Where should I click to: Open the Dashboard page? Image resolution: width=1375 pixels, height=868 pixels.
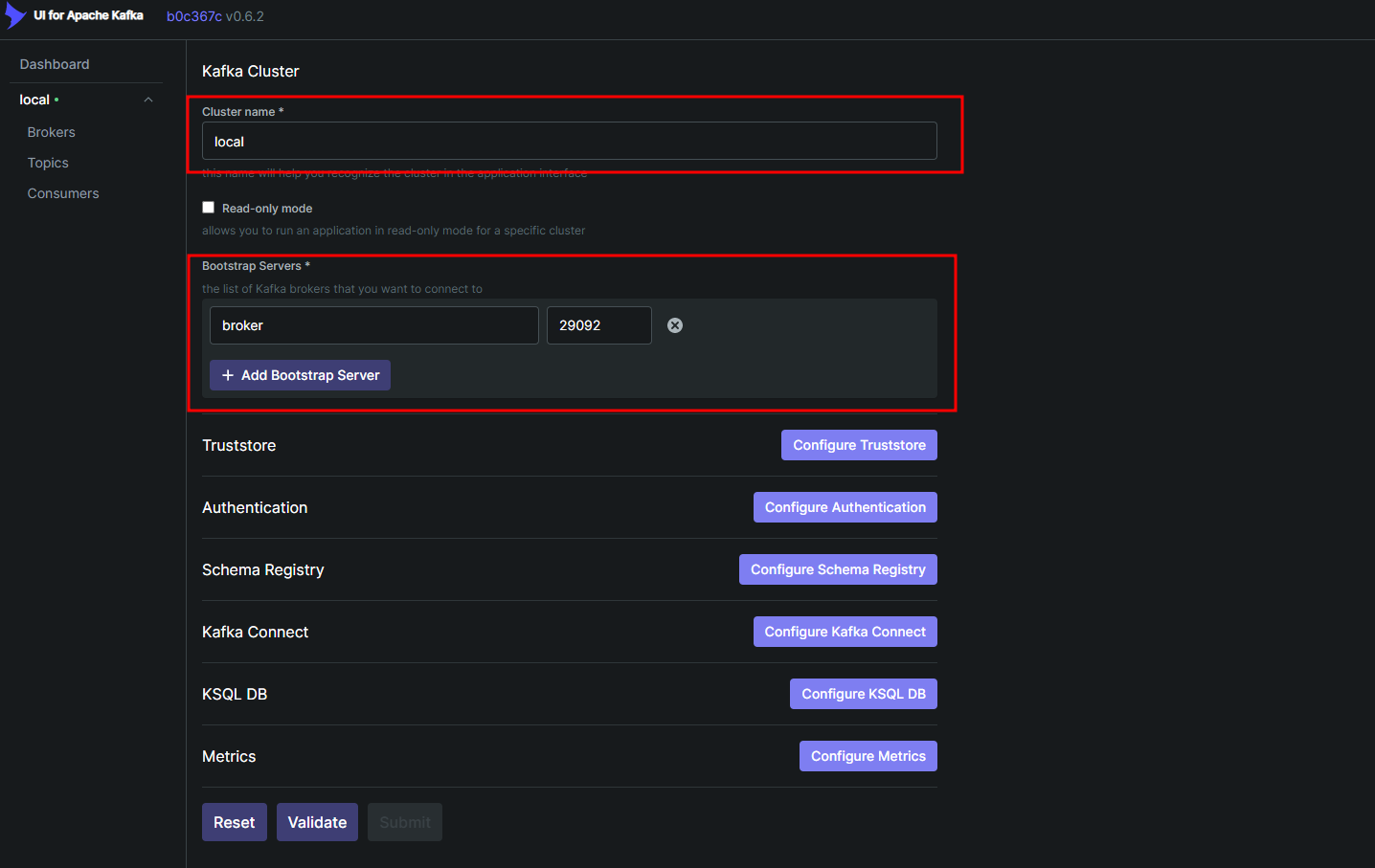[x=55, y=64]
